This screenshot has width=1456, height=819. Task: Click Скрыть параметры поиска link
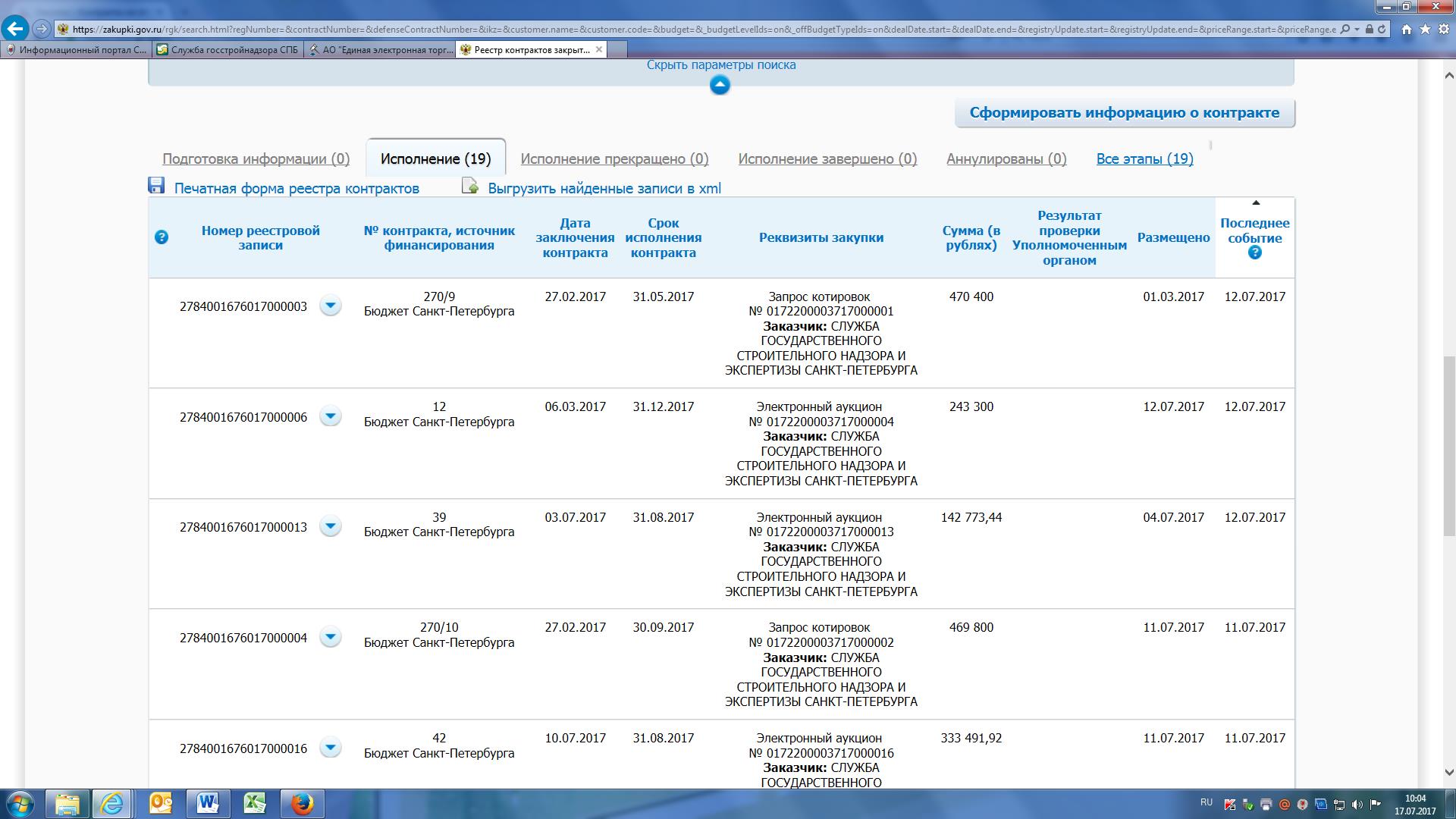tap(721, 65)
